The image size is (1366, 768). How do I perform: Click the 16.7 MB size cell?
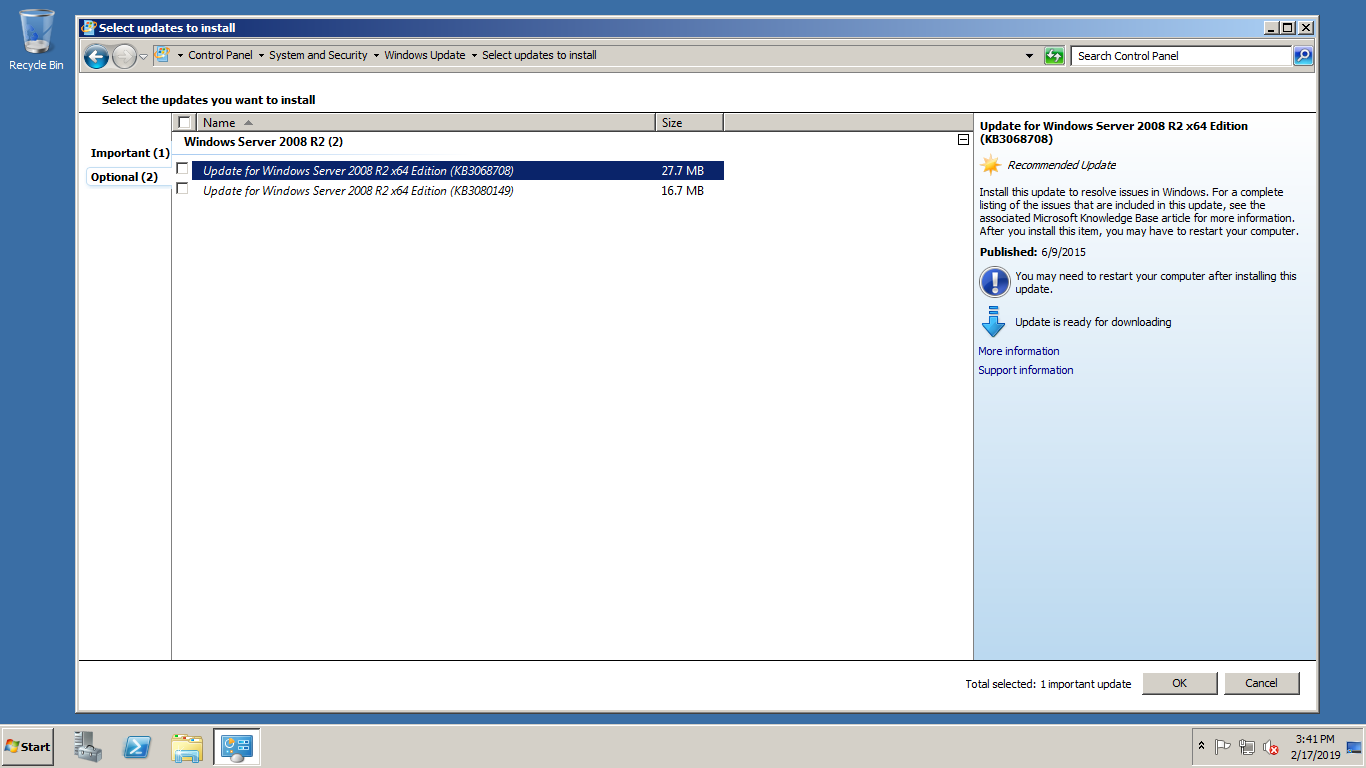click(682, 190)
